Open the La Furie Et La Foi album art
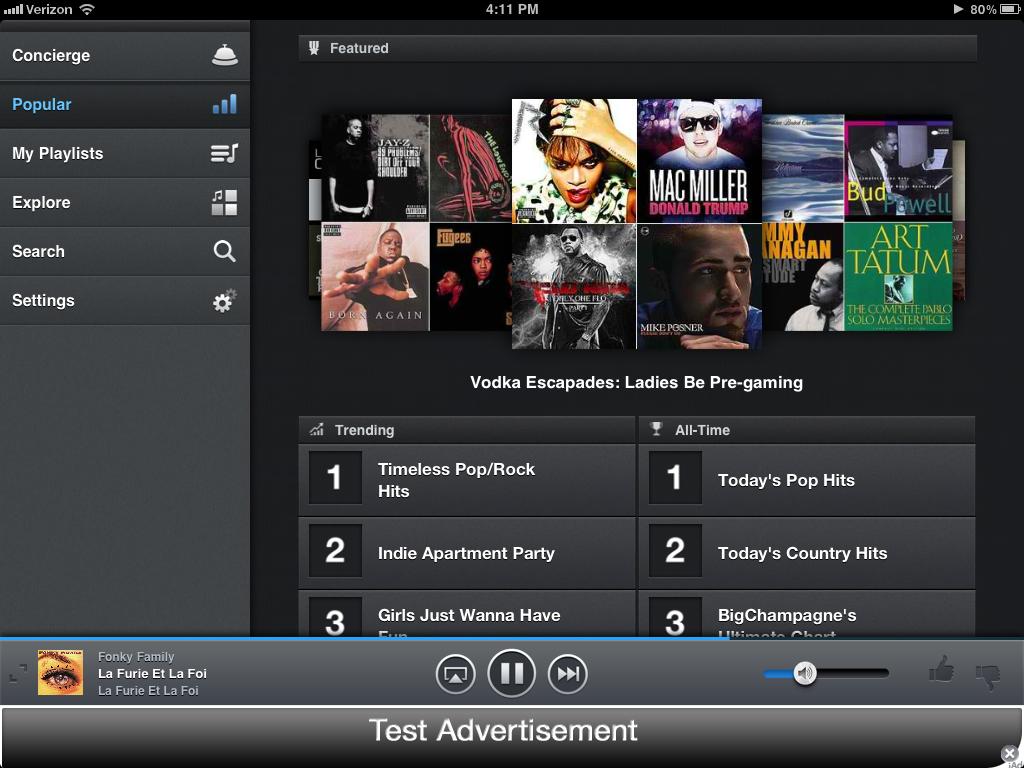1024x768 pixels. [x=60, y=673]
